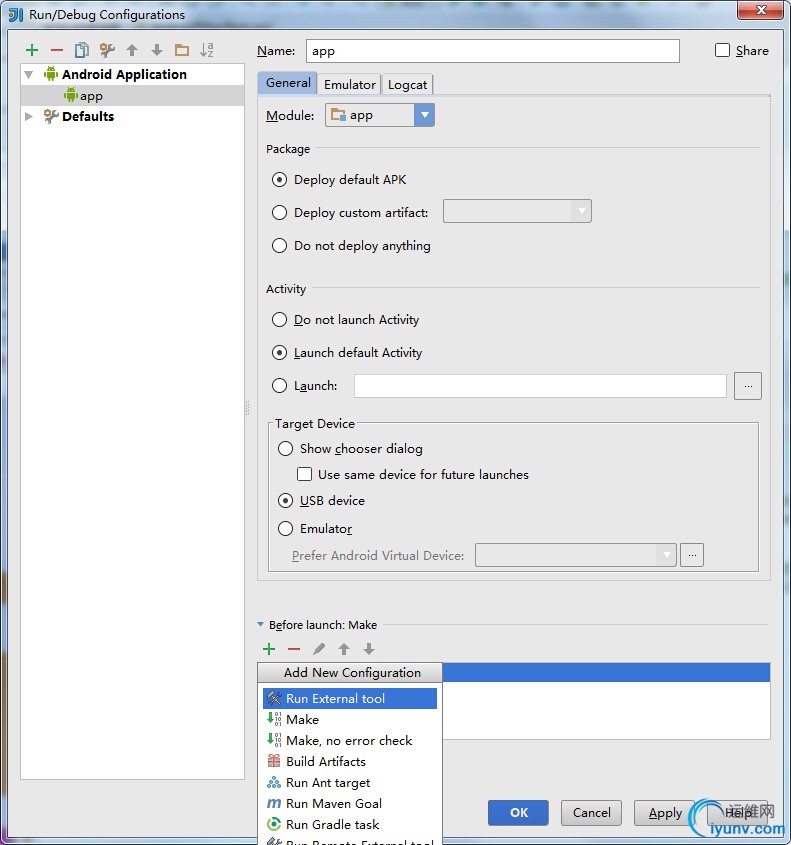Sort configurations alphabetically
The width and height of the screenshot is (791, 845).
207,50
